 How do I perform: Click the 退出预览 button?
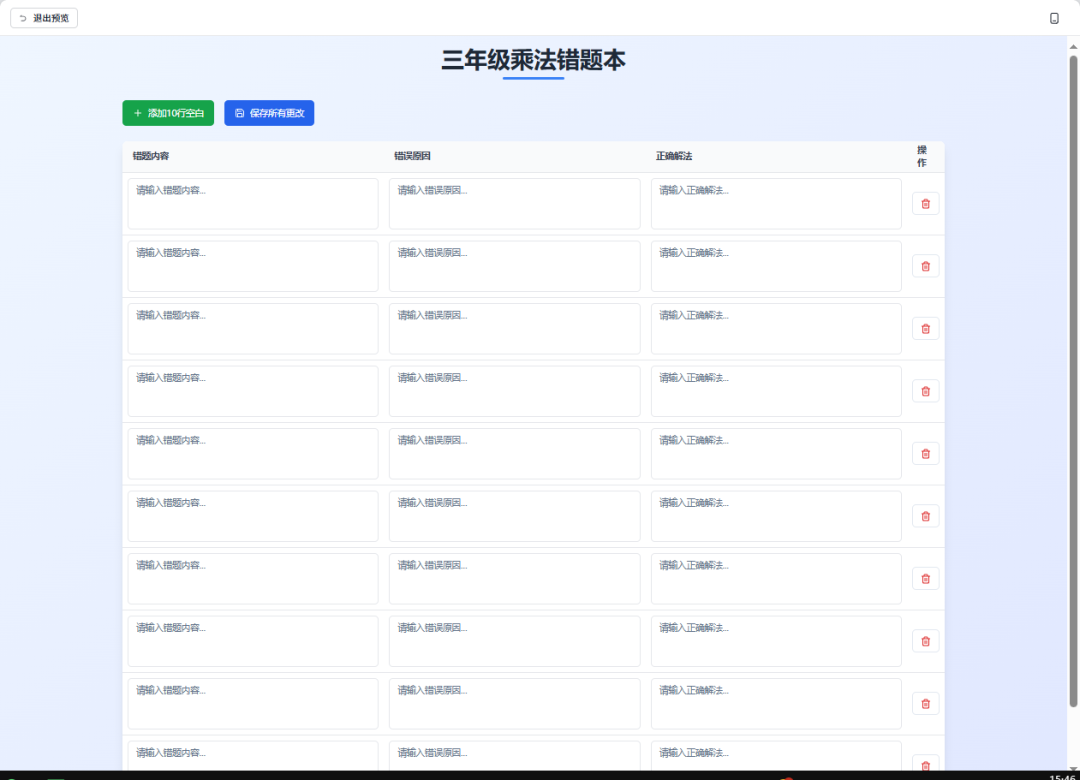(x=43, y=17)
